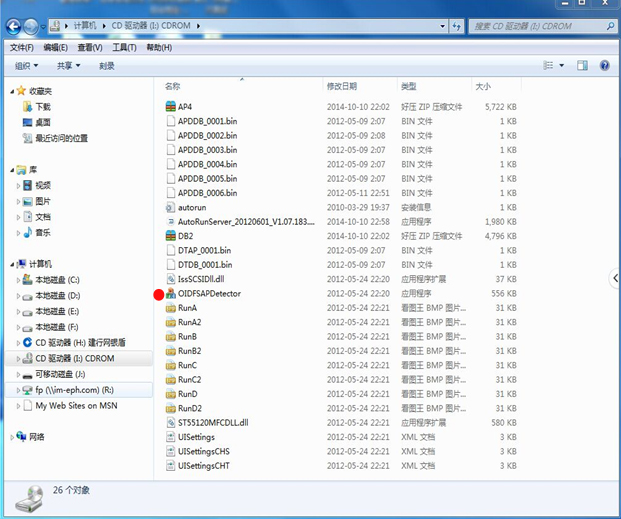The image size is (621, 519).
Task: Select the AutoRunServer application file icon
Action: (x=170, y=222)
